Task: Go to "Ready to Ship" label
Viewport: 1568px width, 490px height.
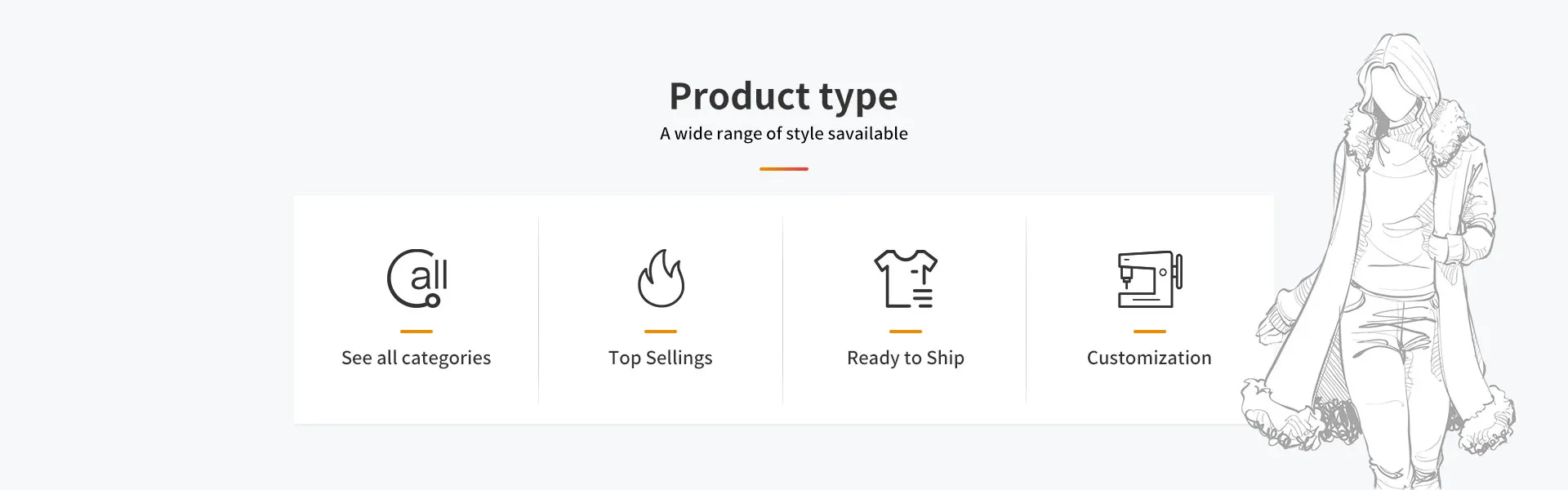Action: [906, 358]
